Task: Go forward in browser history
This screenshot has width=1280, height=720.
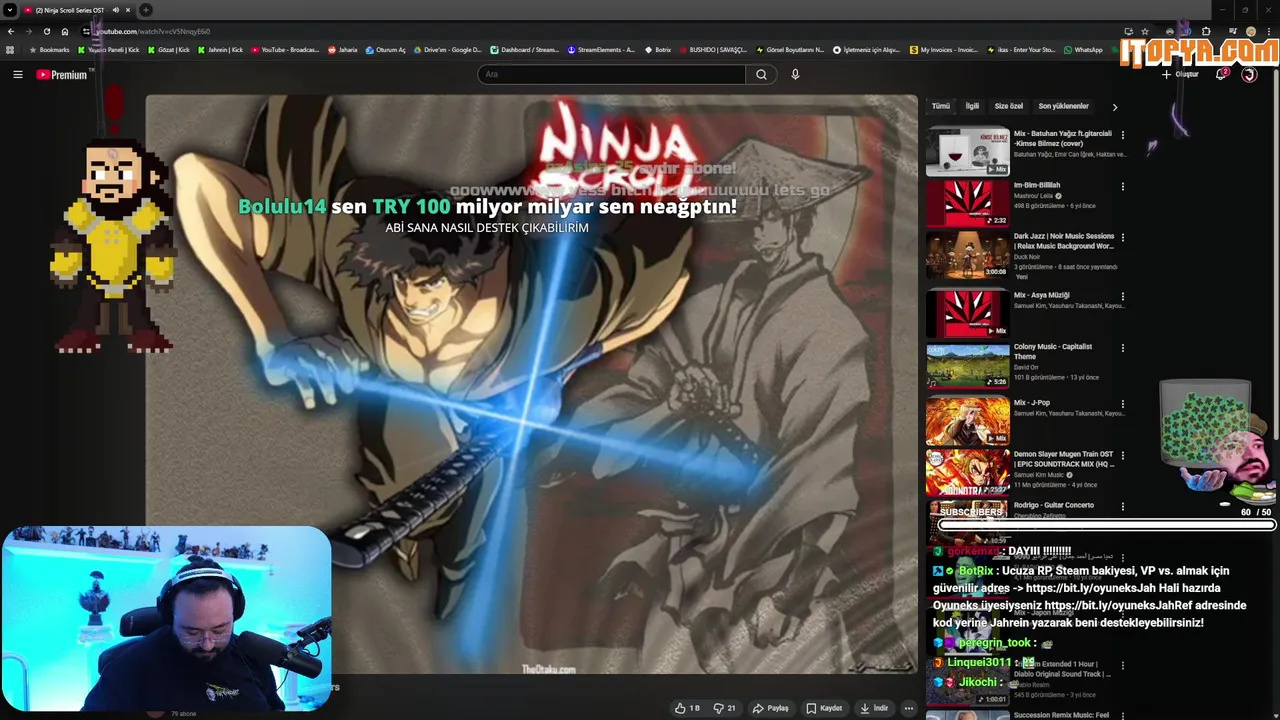Action: point(29,31)
